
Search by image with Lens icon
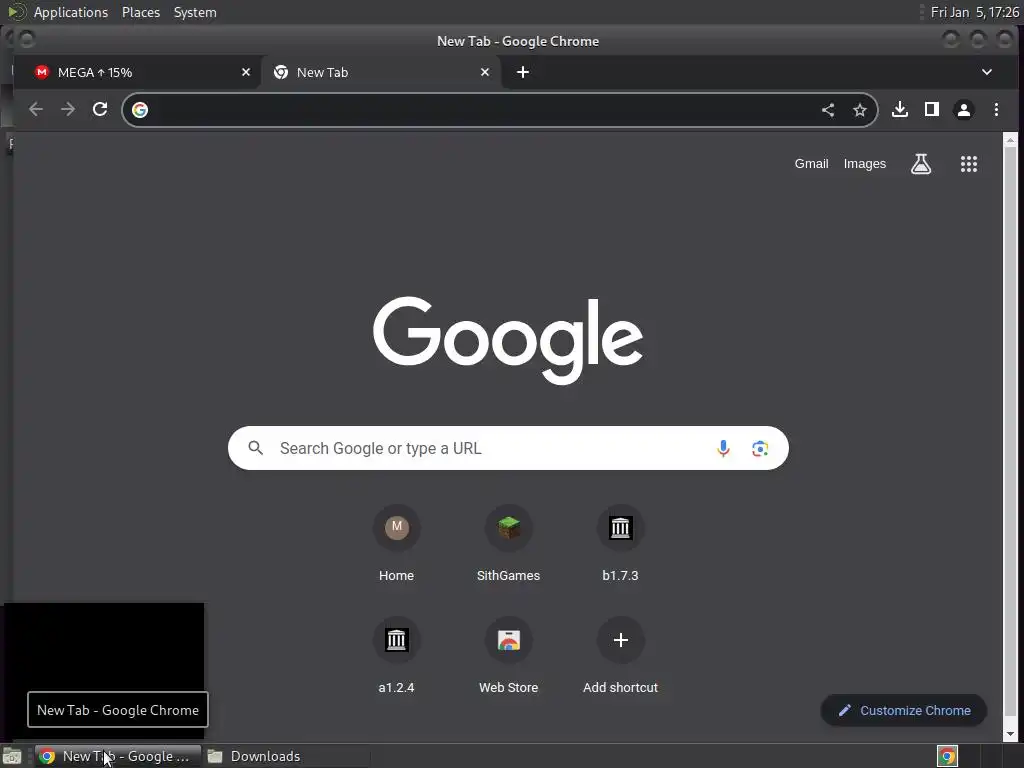point(760,449)
